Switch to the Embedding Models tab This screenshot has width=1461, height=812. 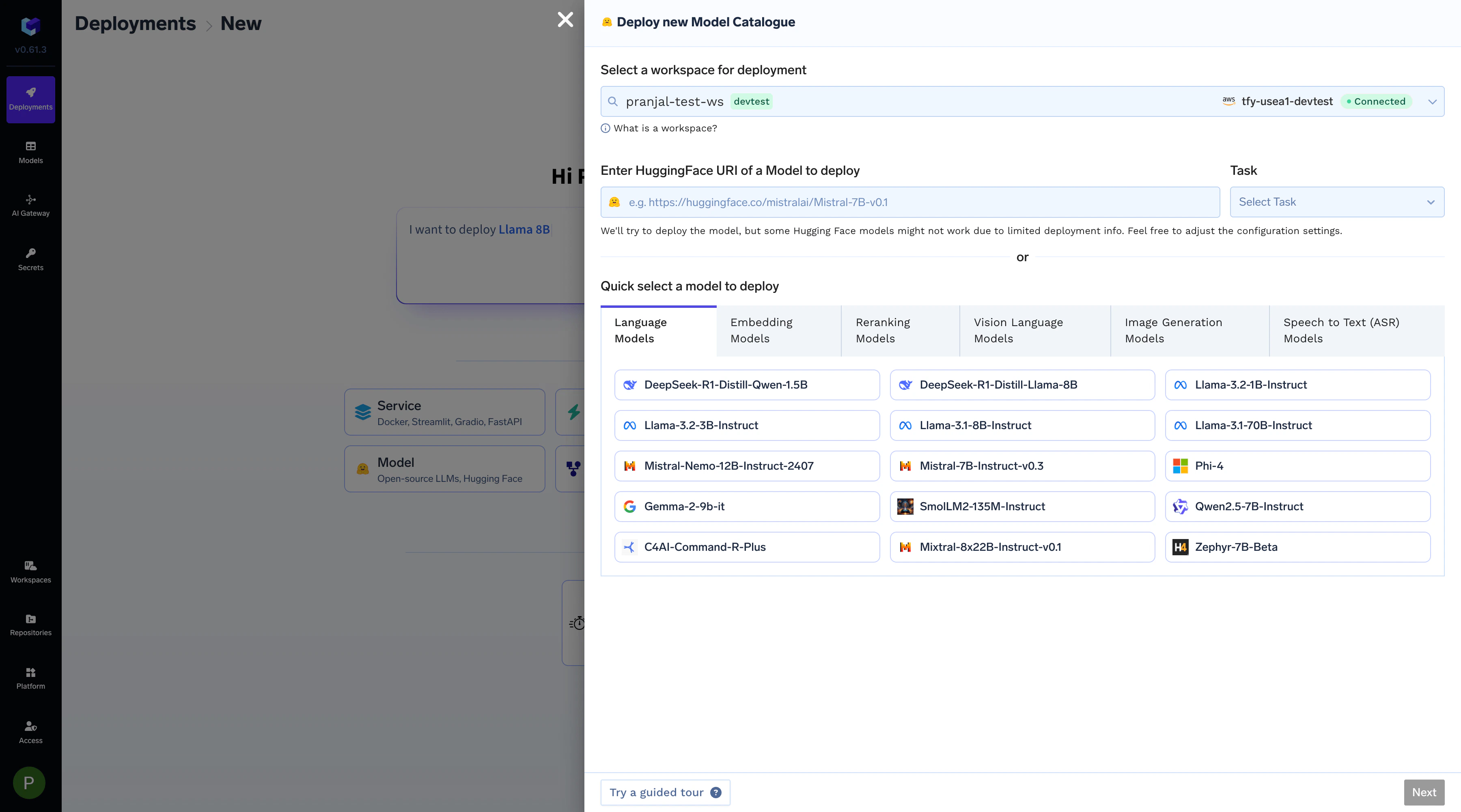pyautogui.click(x=761, y=330)
